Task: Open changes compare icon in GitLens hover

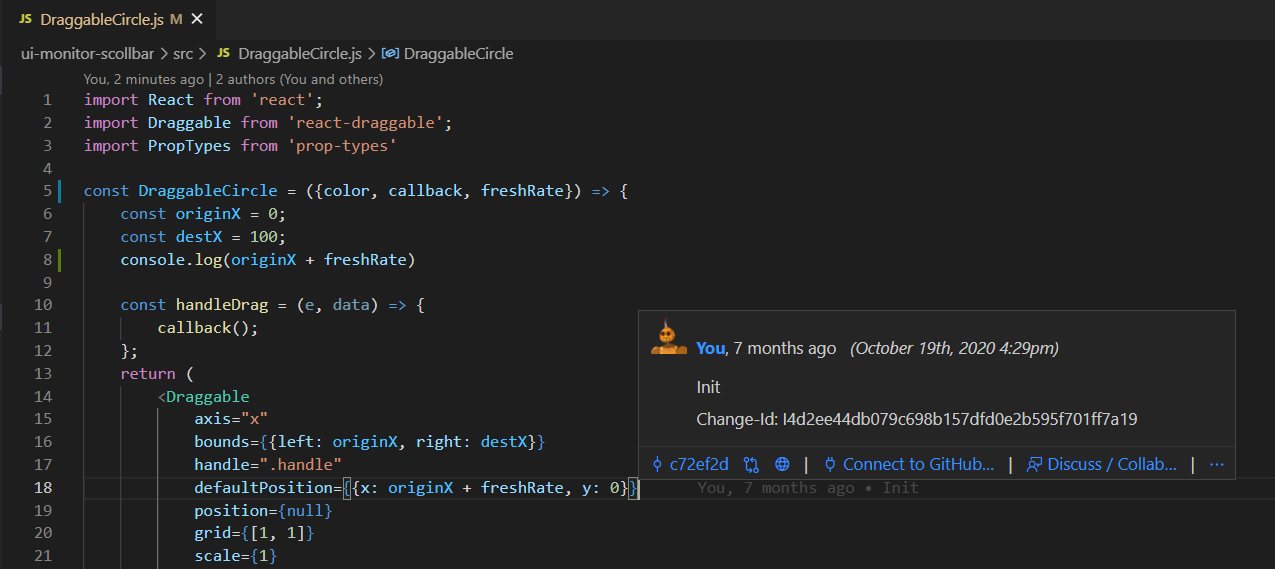Action: (x=751, y=464)
